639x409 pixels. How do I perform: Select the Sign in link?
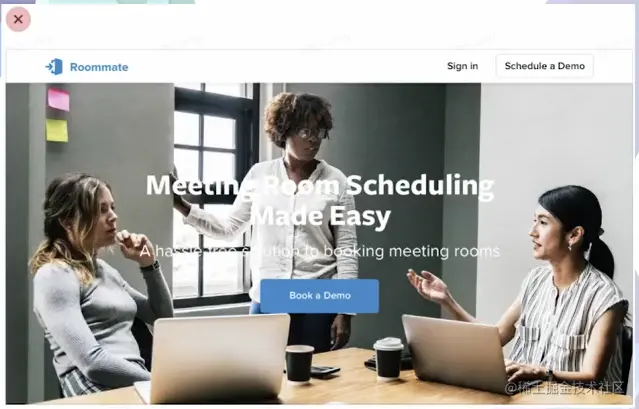pos(463,66)
